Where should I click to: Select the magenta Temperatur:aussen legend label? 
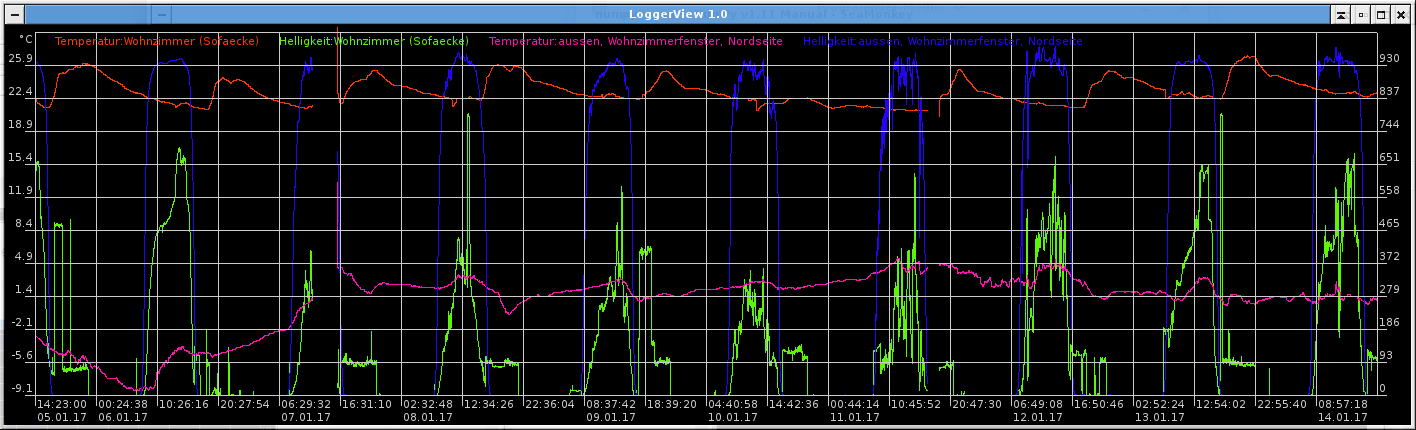click(636, 42)
